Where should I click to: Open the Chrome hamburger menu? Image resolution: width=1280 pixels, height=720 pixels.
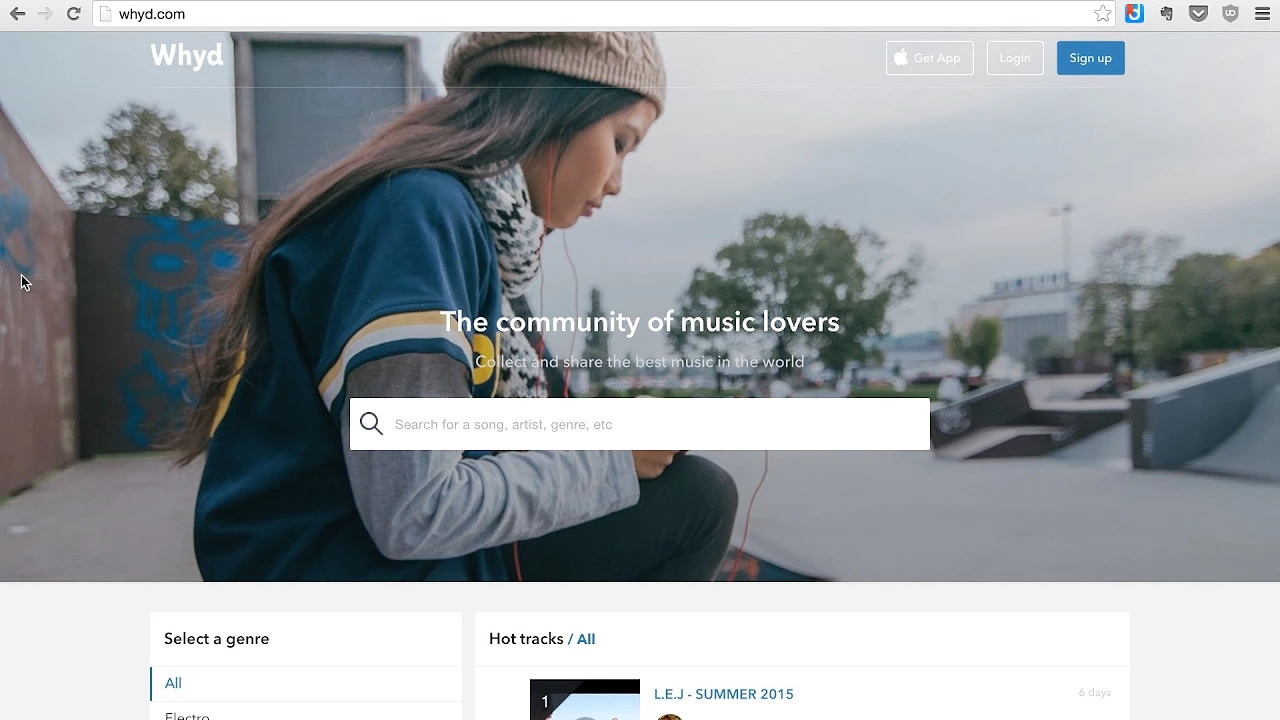coord(1262,14)
